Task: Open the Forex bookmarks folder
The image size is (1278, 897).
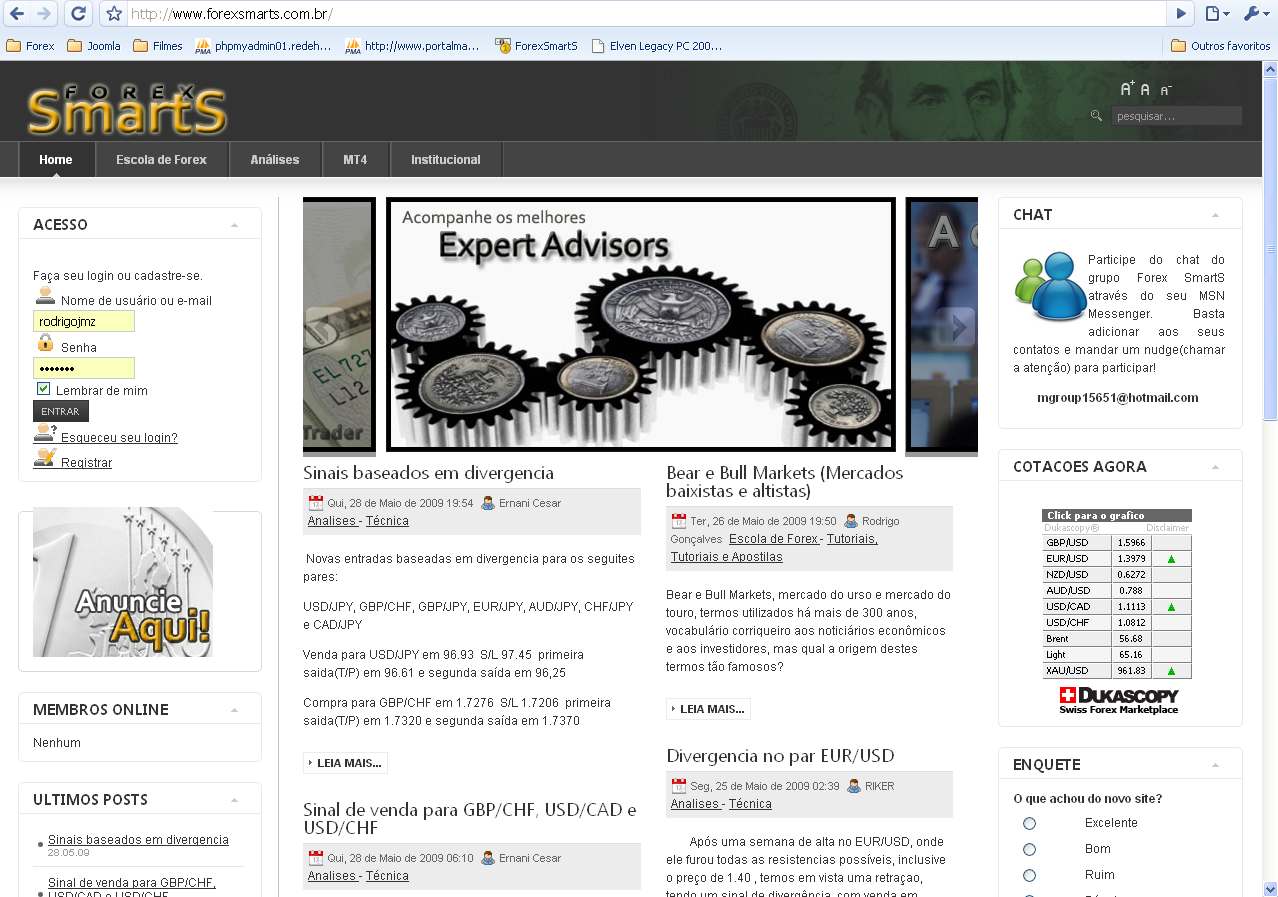Action: [31, 46]
